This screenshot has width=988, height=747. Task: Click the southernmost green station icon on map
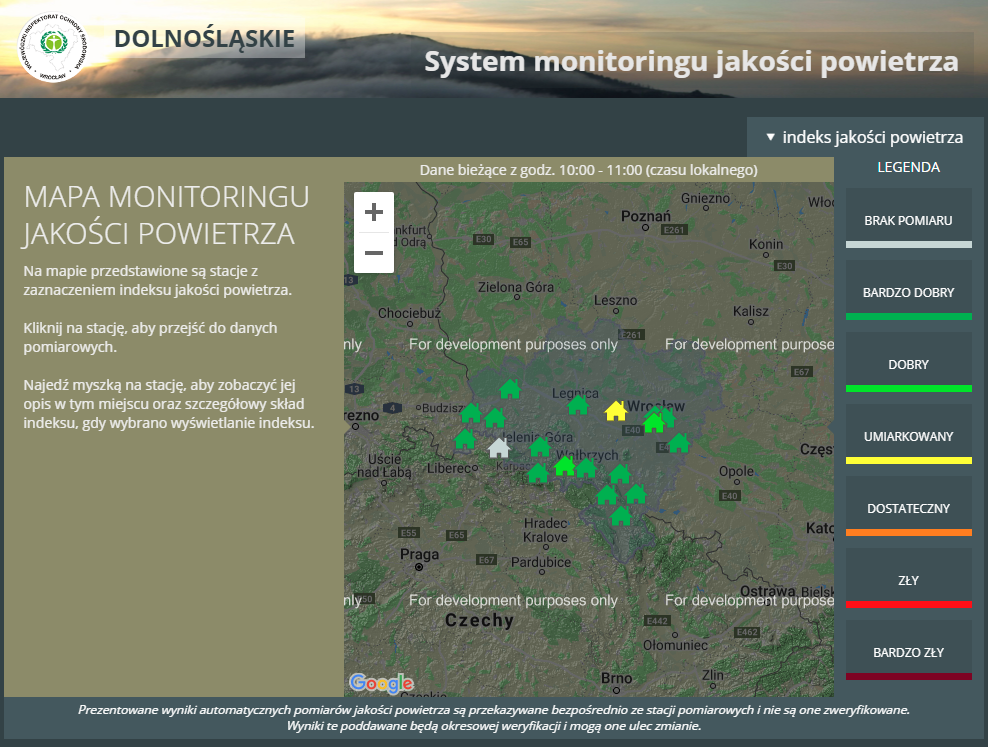click(x=621, y=516)
